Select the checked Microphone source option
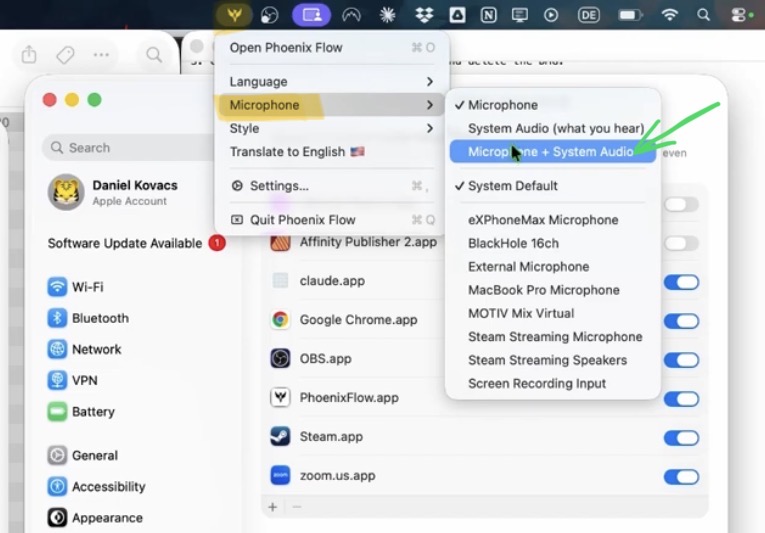Image resolution: width=765 pixels, height=533 pixels. coord(553,105)
